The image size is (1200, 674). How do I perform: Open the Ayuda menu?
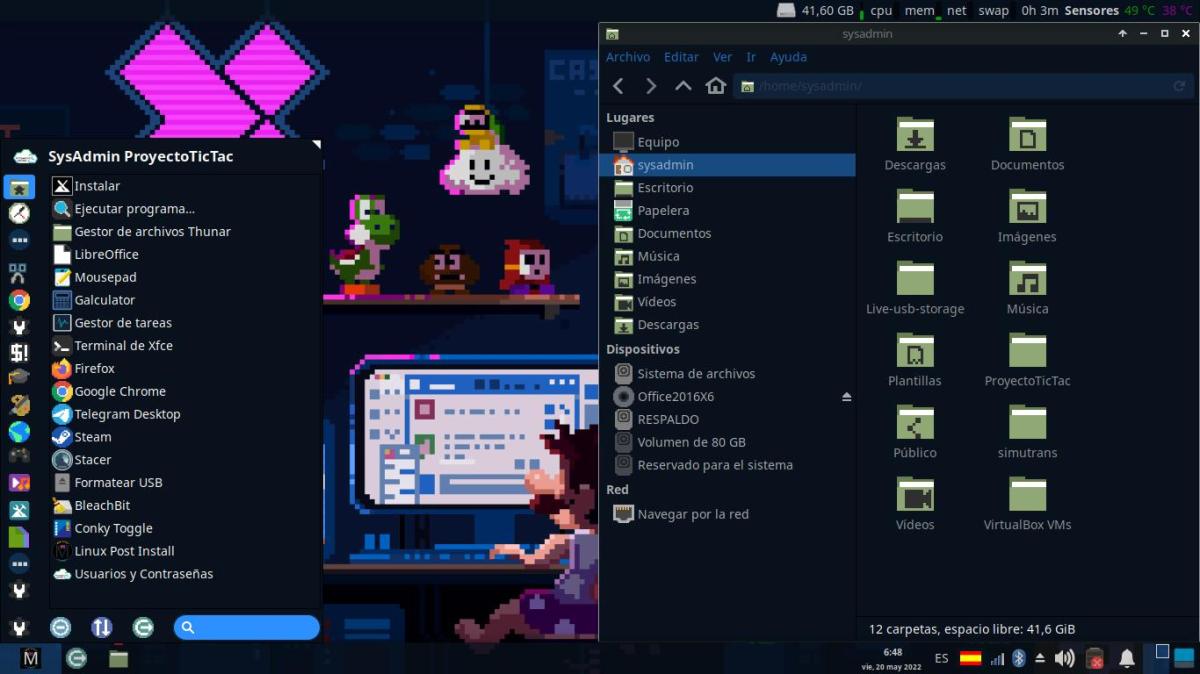[x=788, y=57]
